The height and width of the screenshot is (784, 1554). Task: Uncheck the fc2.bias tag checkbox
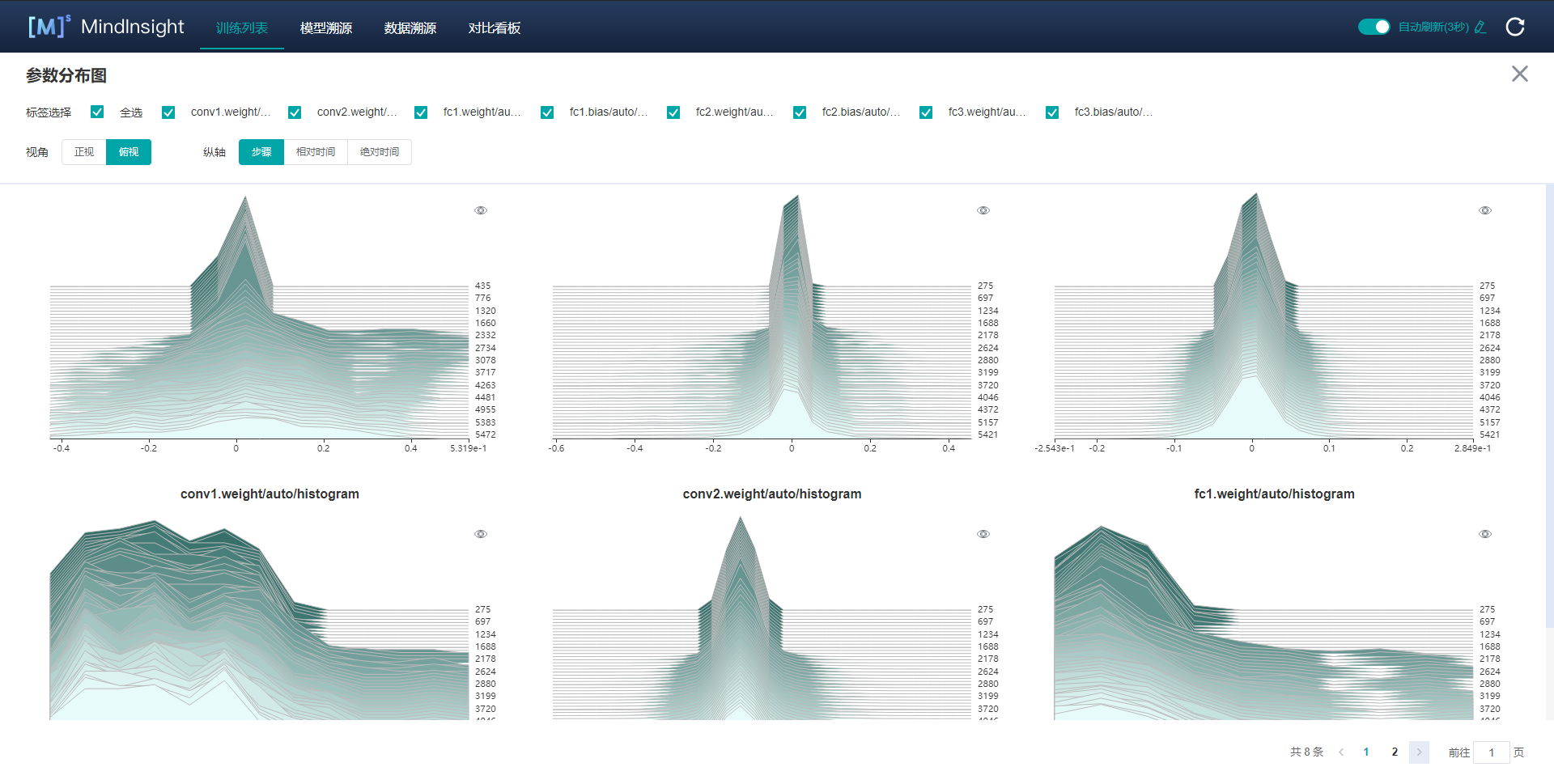coord(800,112)
